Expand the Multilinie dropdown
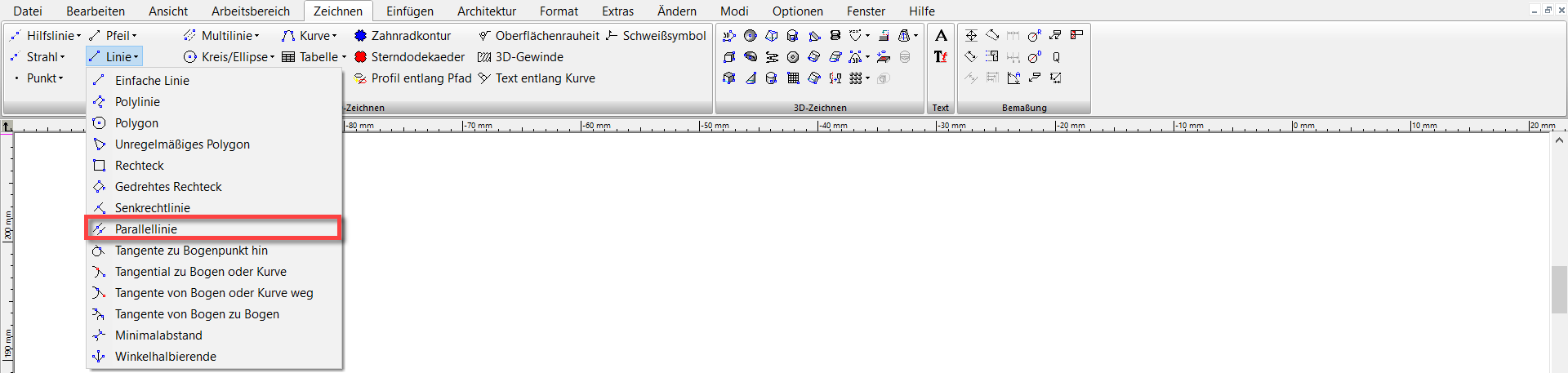 point(221,35)
